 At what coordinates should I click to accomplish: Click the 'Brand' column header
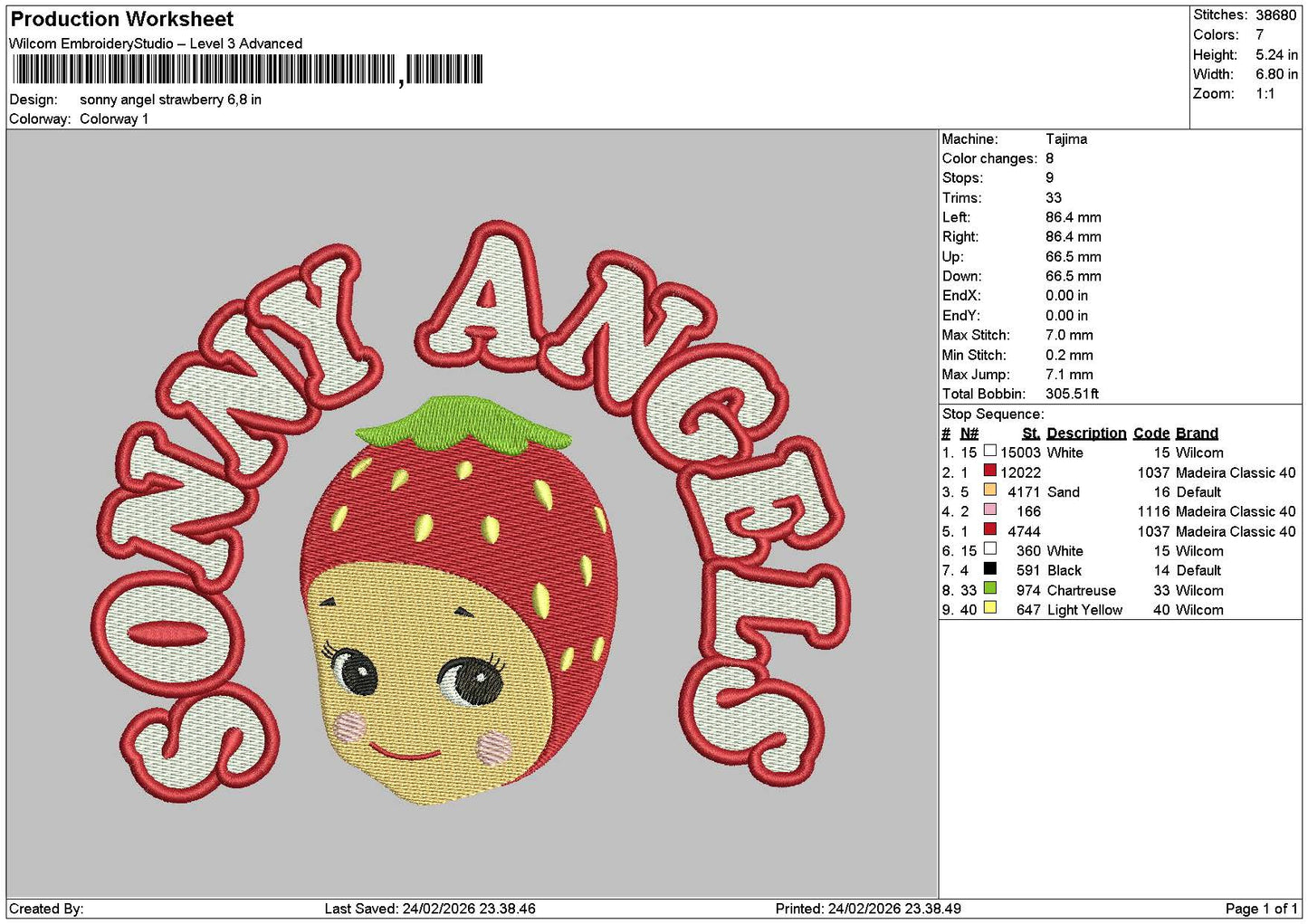[1197, 433]
